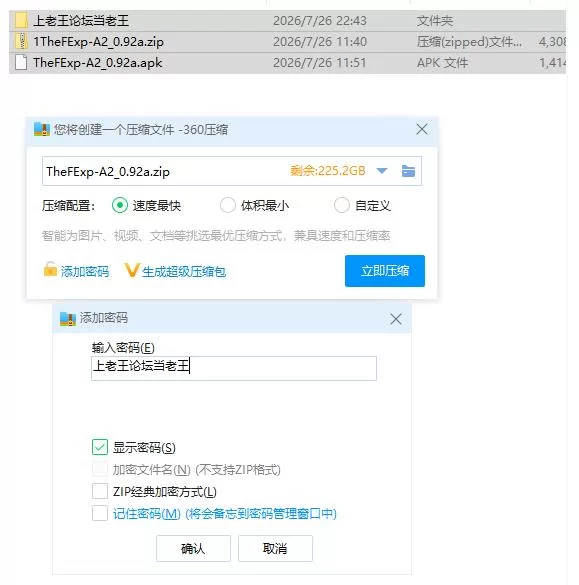Enable ZIP经典加密方式 checkbox
The width and height of the screenshot is (579, 585).
click(x=100, y=491)
